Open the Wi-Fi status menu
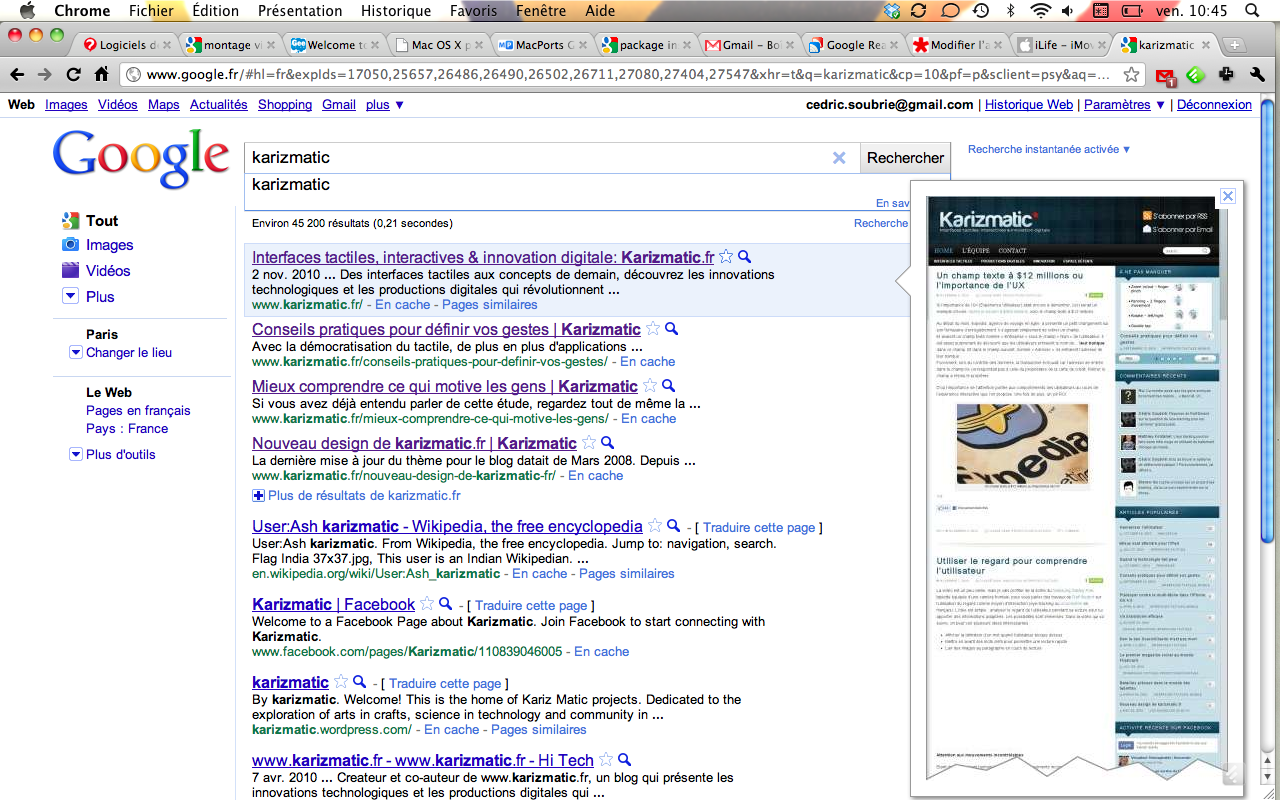This screenshot has height=800, width=1280. coord(1041,11)
